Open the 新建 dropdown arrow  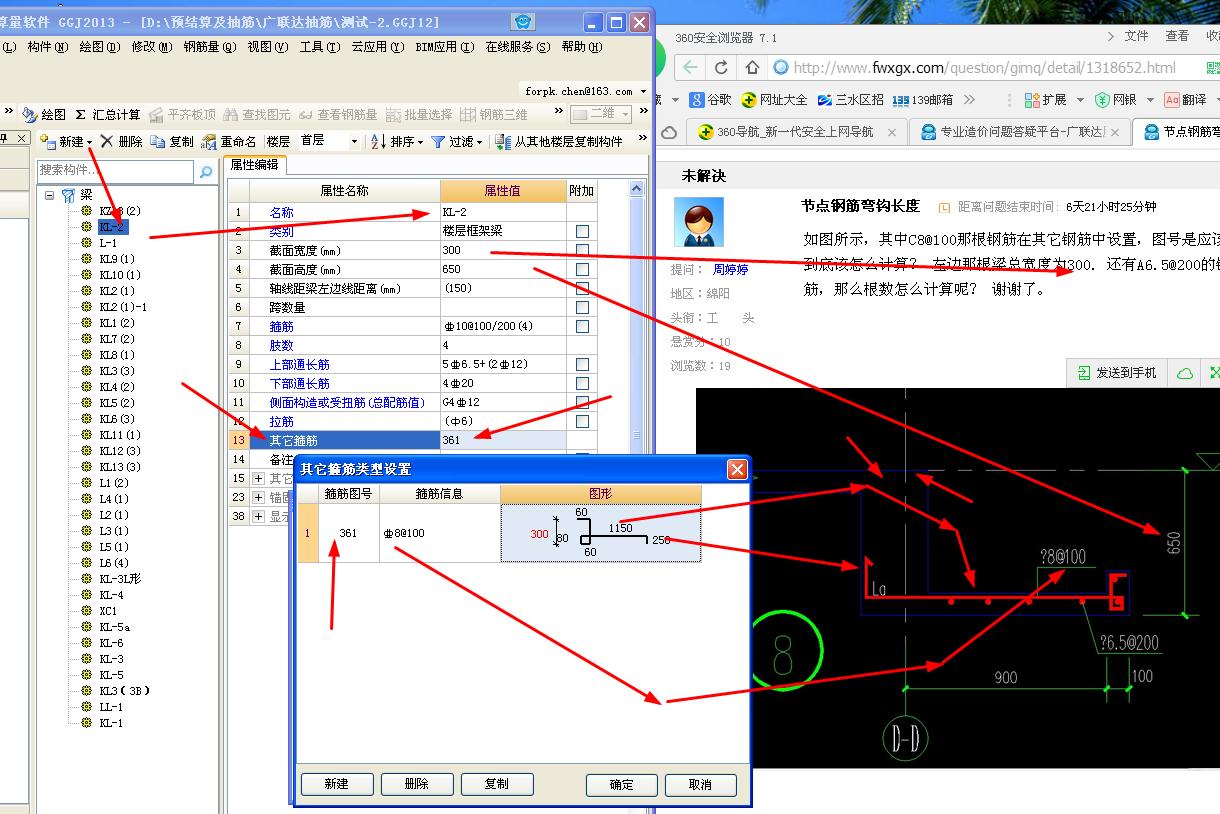coord(89,142)
